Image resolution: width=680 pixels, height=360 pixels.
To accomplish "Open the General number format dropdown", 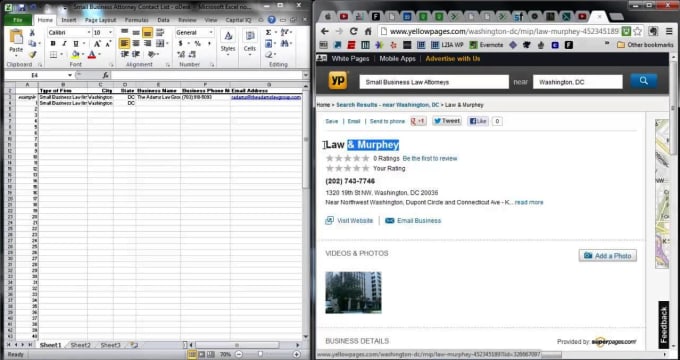I will click(x=211, y=33).
